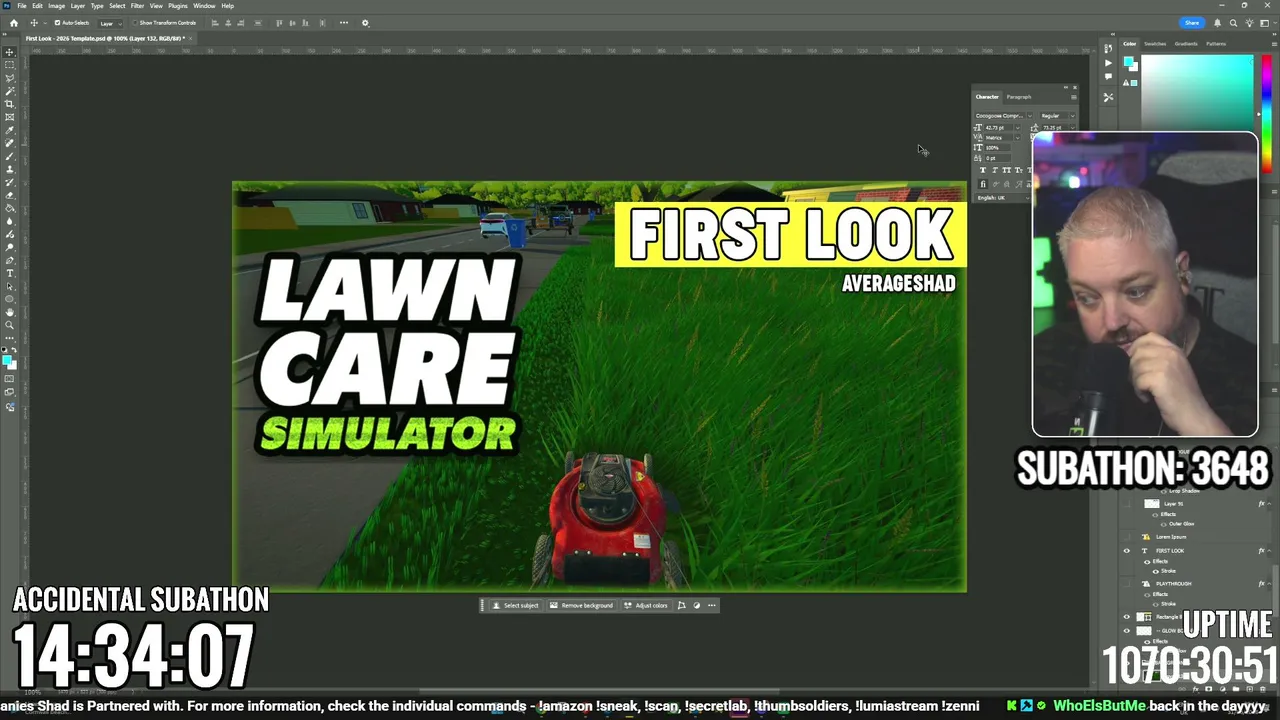Viewport: 1280px width, 720px height.
Task: Select the Frame tool
Action: (x=10, y=117)
